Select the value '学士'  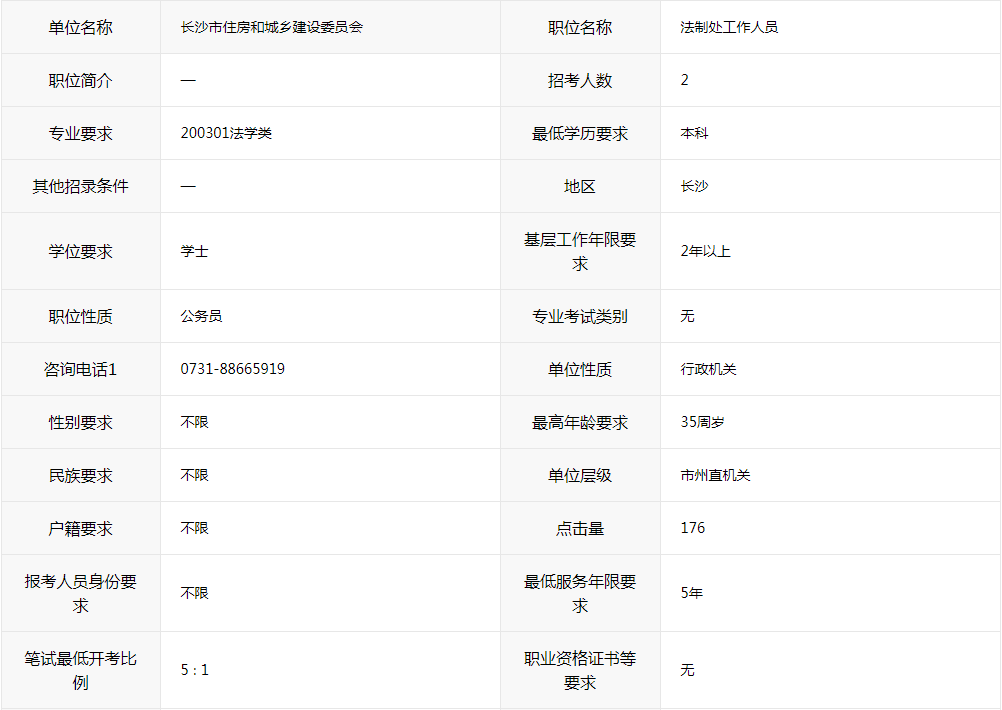point(194,251)
